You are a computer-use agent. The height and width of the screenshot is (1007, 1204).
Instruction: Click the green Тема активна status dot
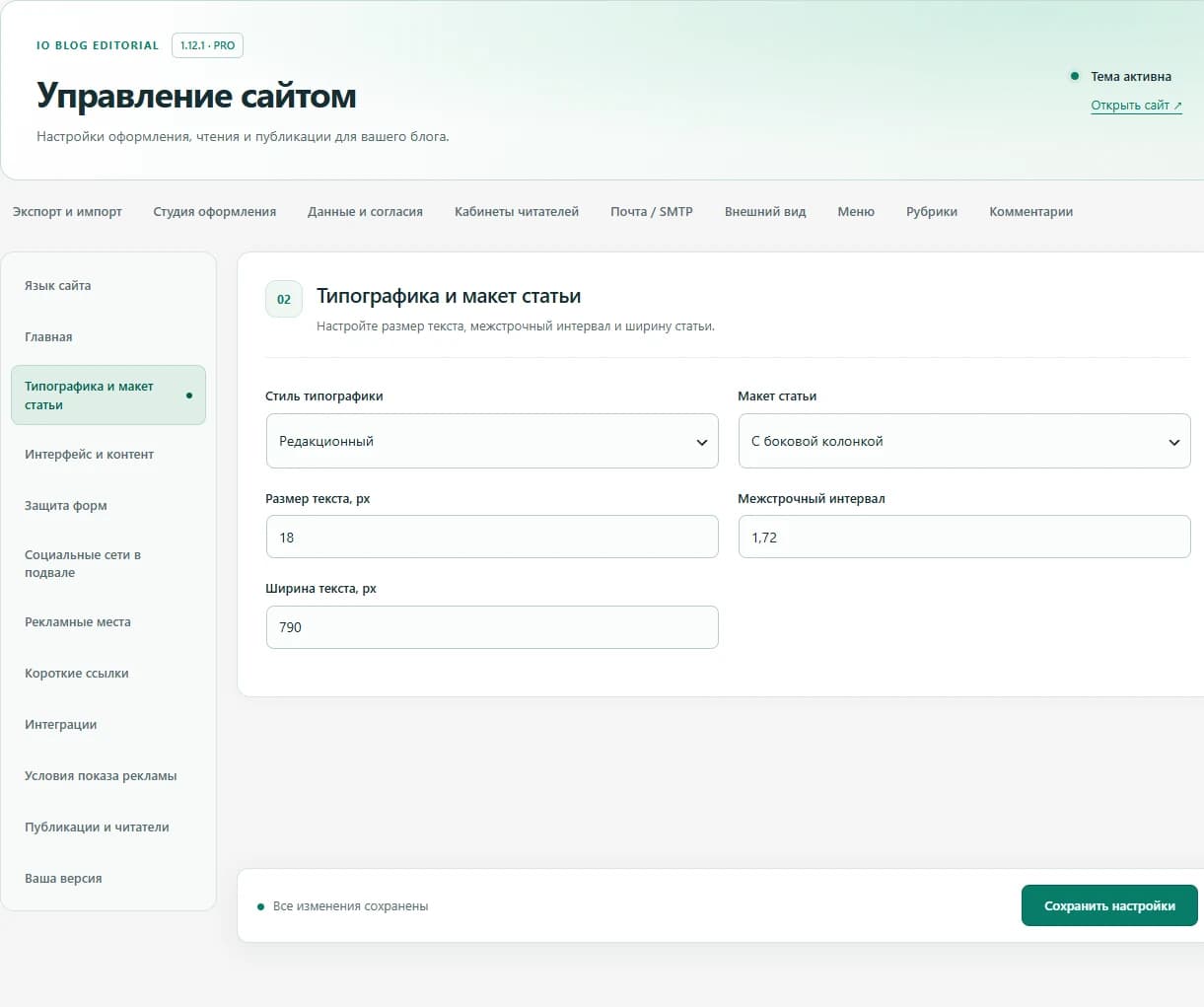[x=1075, y=76]
